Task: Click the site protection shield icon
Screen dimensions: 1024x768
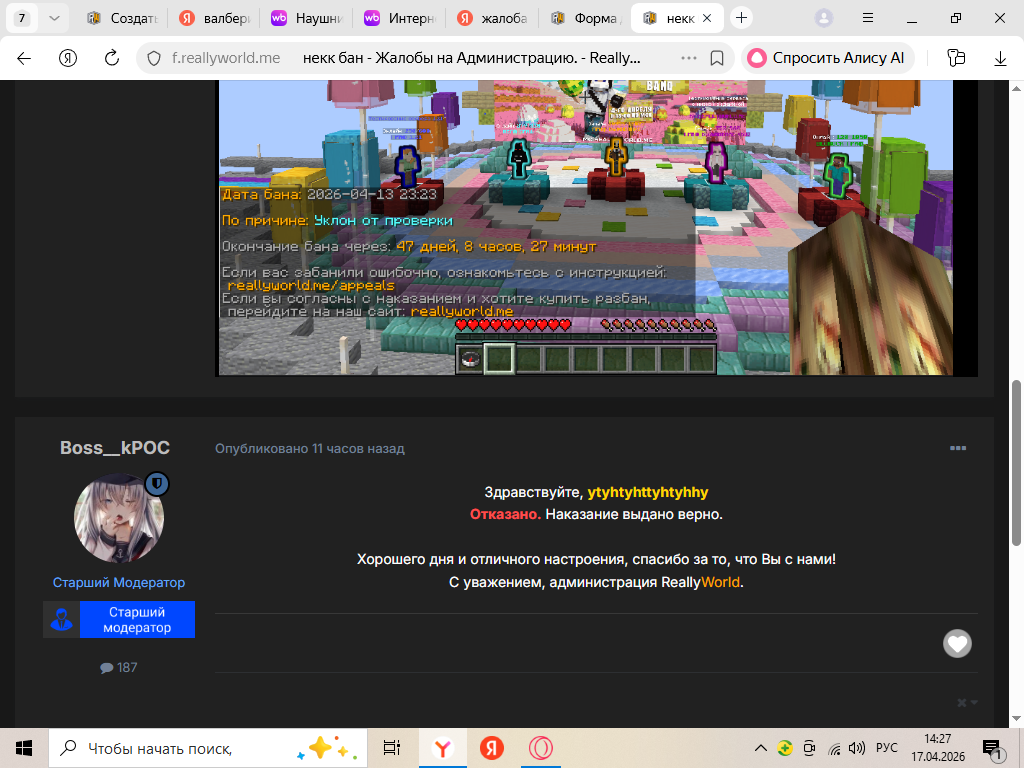Action: [x=154, y=58]
